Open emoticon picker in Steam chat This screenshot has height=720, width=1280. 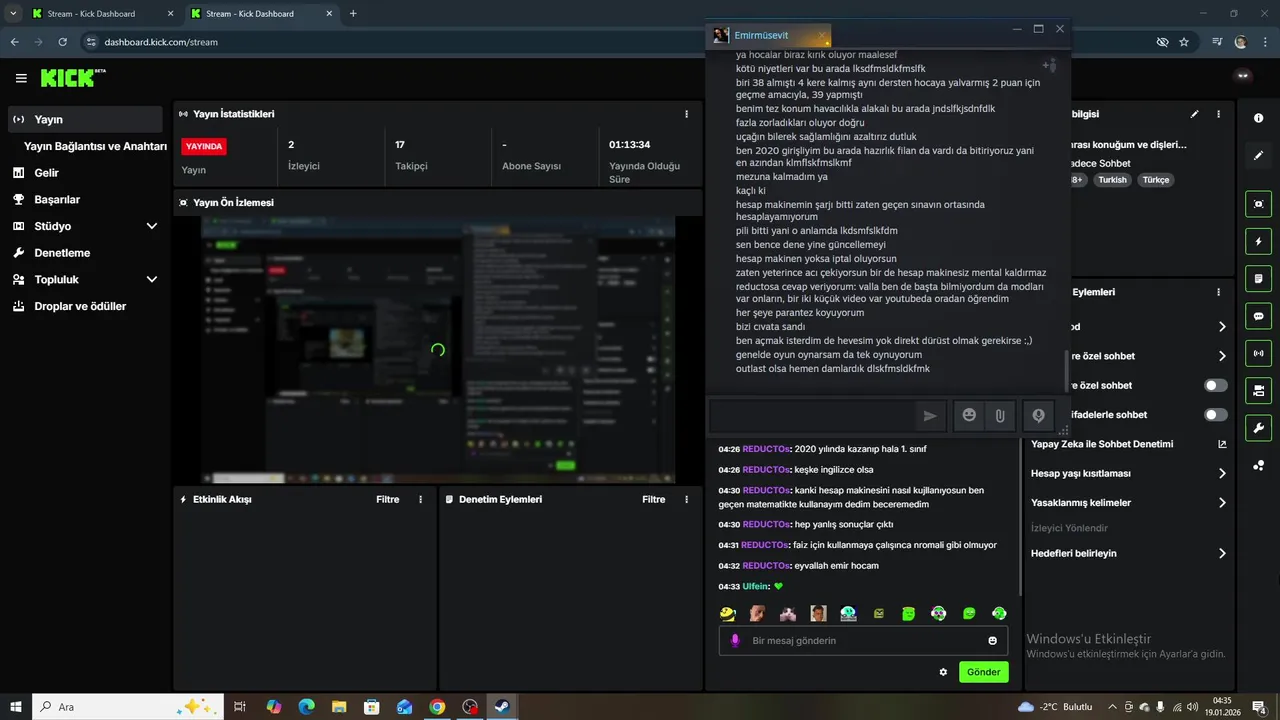pyautogui.click(x=969, y=416)
